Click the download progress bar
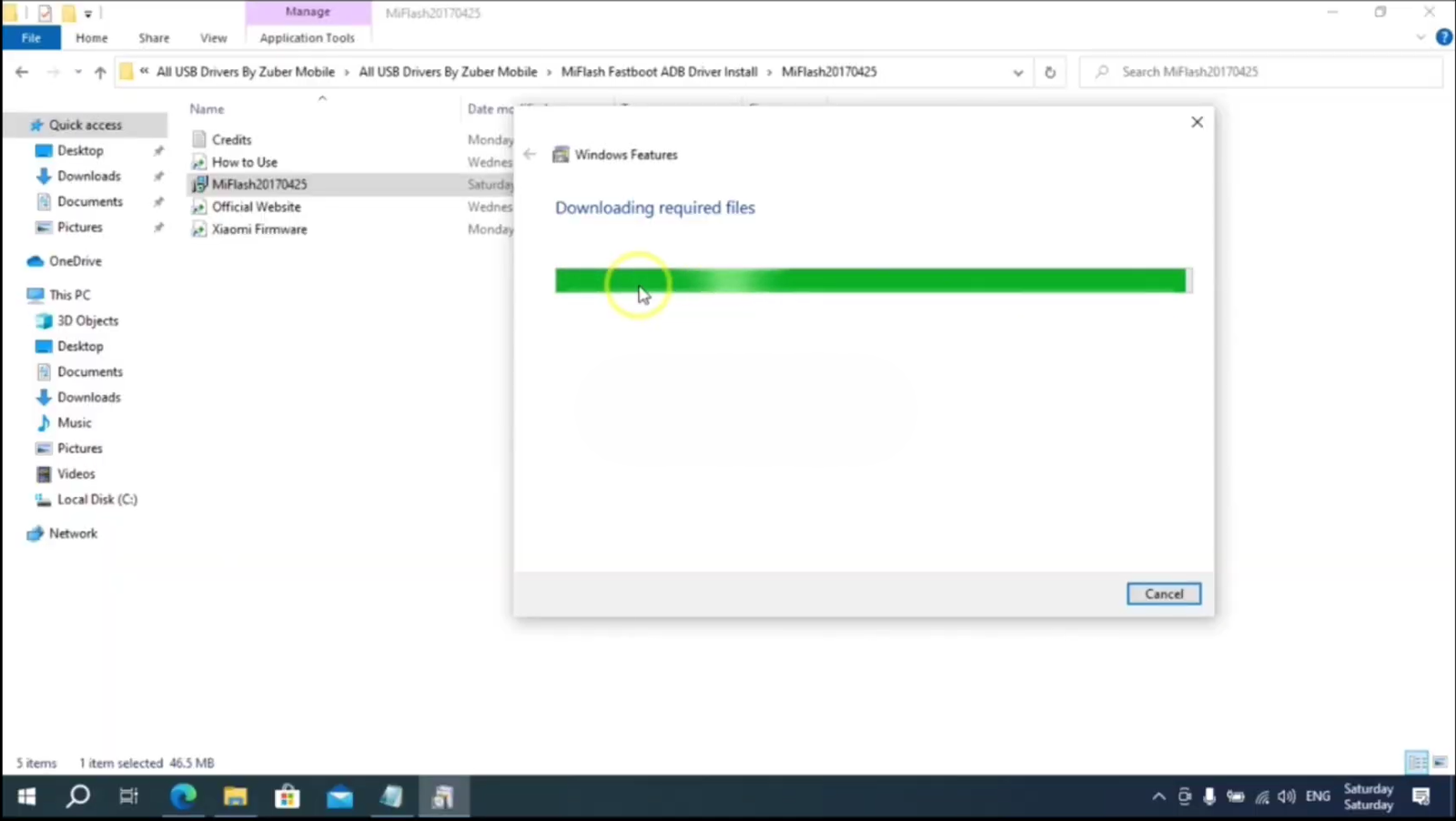 click(x=871, y=280)
